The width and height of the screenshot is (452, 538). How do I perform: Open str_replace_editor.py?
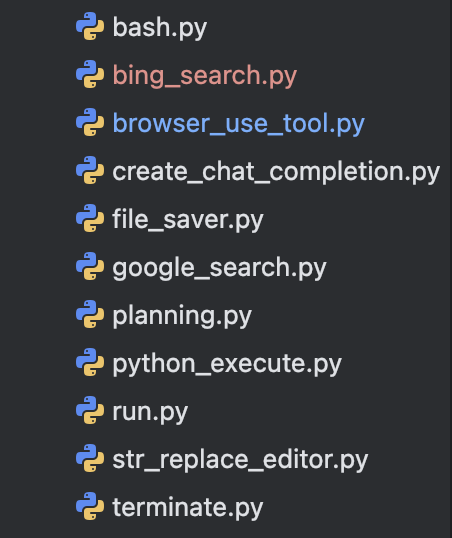tap(240, 460)
